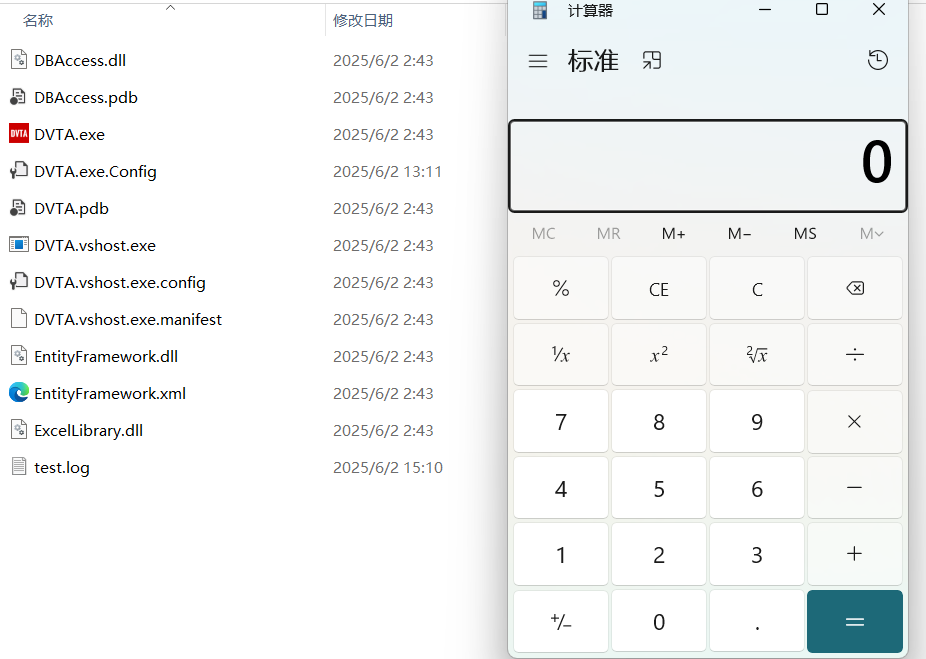Click the DVTA.vshost.exe.config file icon

pos(19,282)
